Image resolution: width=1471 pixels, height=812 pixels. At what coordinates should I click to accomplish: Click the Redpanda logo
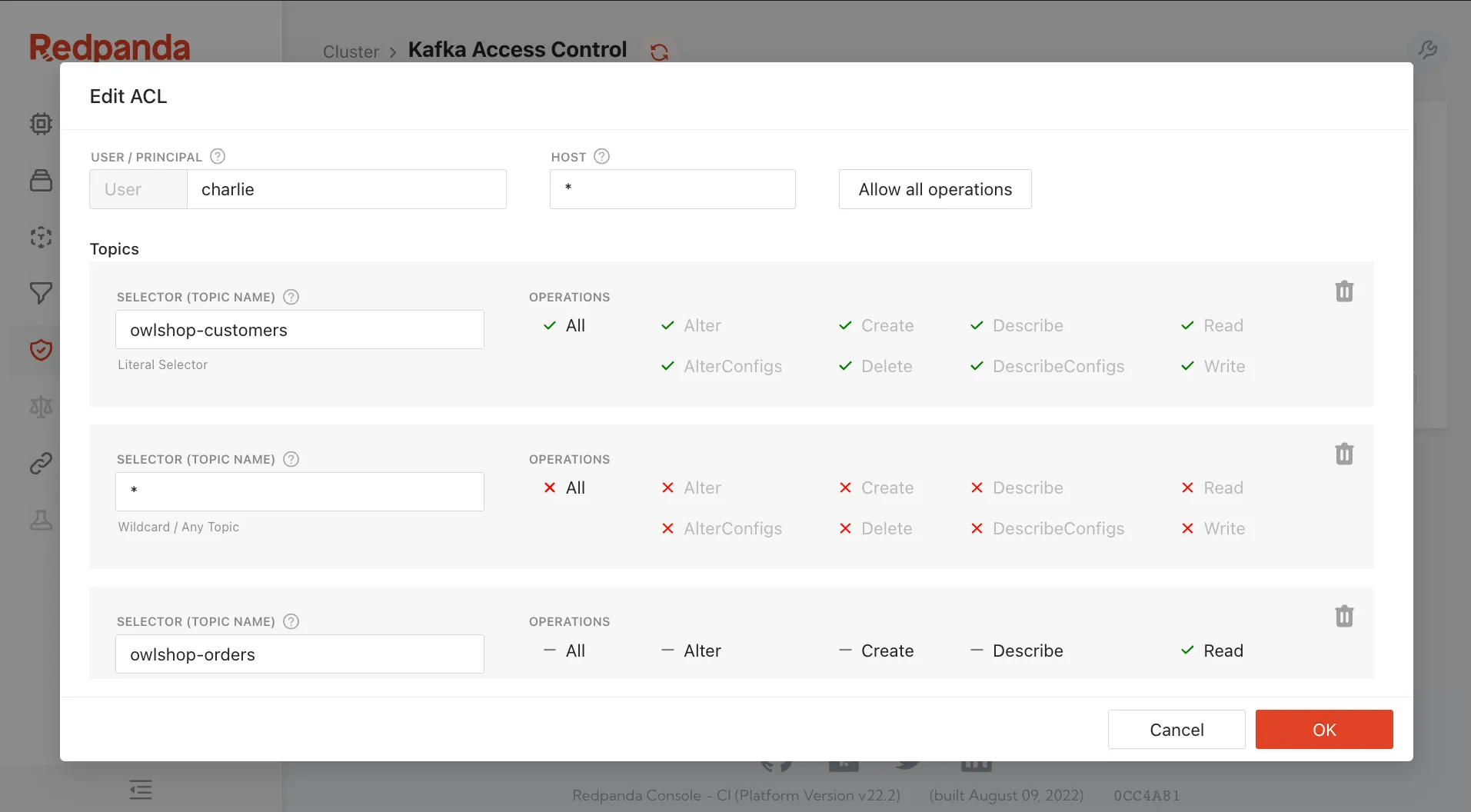click(110, 48)
